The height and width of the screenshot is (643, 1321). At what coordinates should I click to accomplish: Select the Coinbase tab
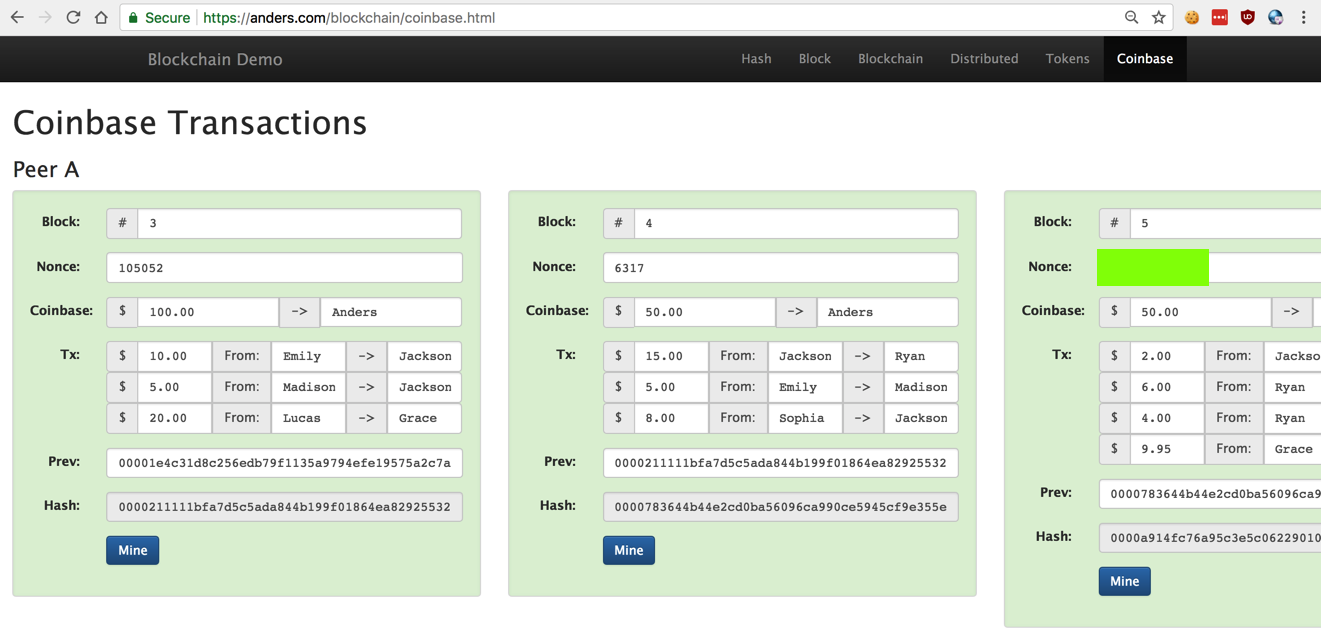pyautogui.click(x=1145, y=59)
